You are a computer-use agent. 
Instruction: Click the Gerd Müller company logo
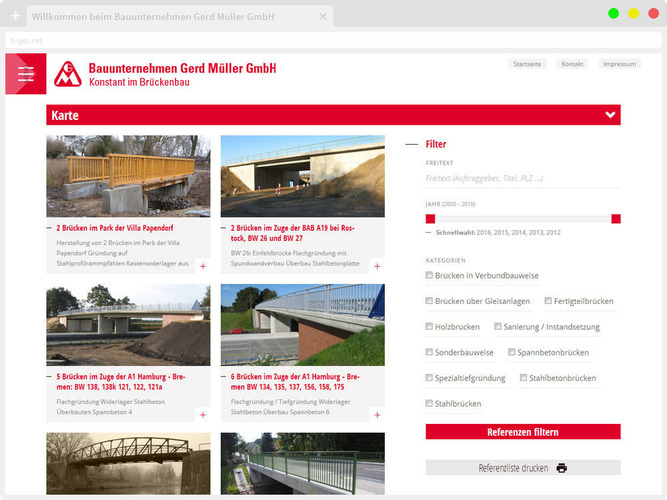pos(68,73)
